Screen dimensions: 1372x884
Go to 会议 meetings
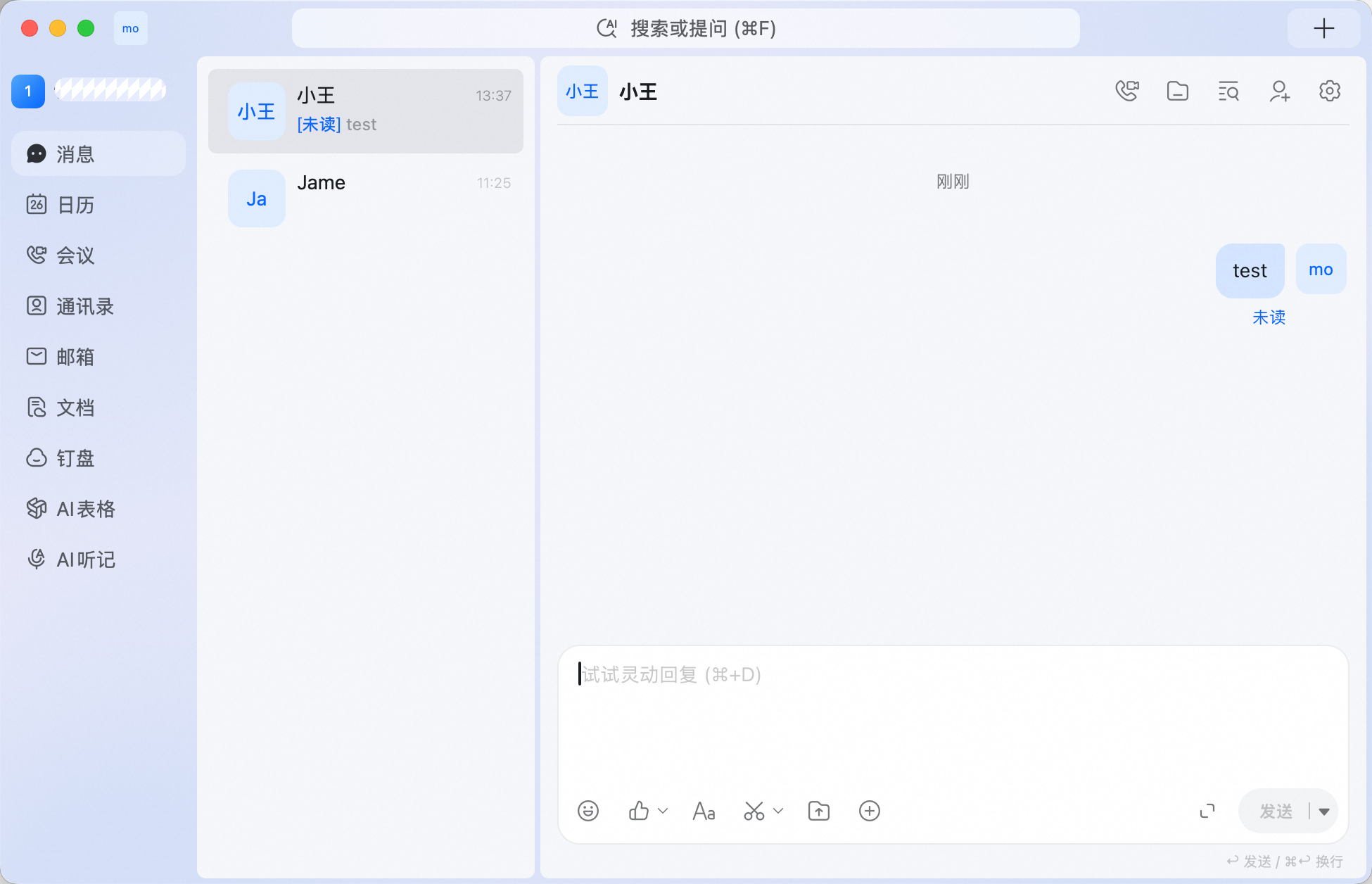pyautogui.click(x=99, y=255)
